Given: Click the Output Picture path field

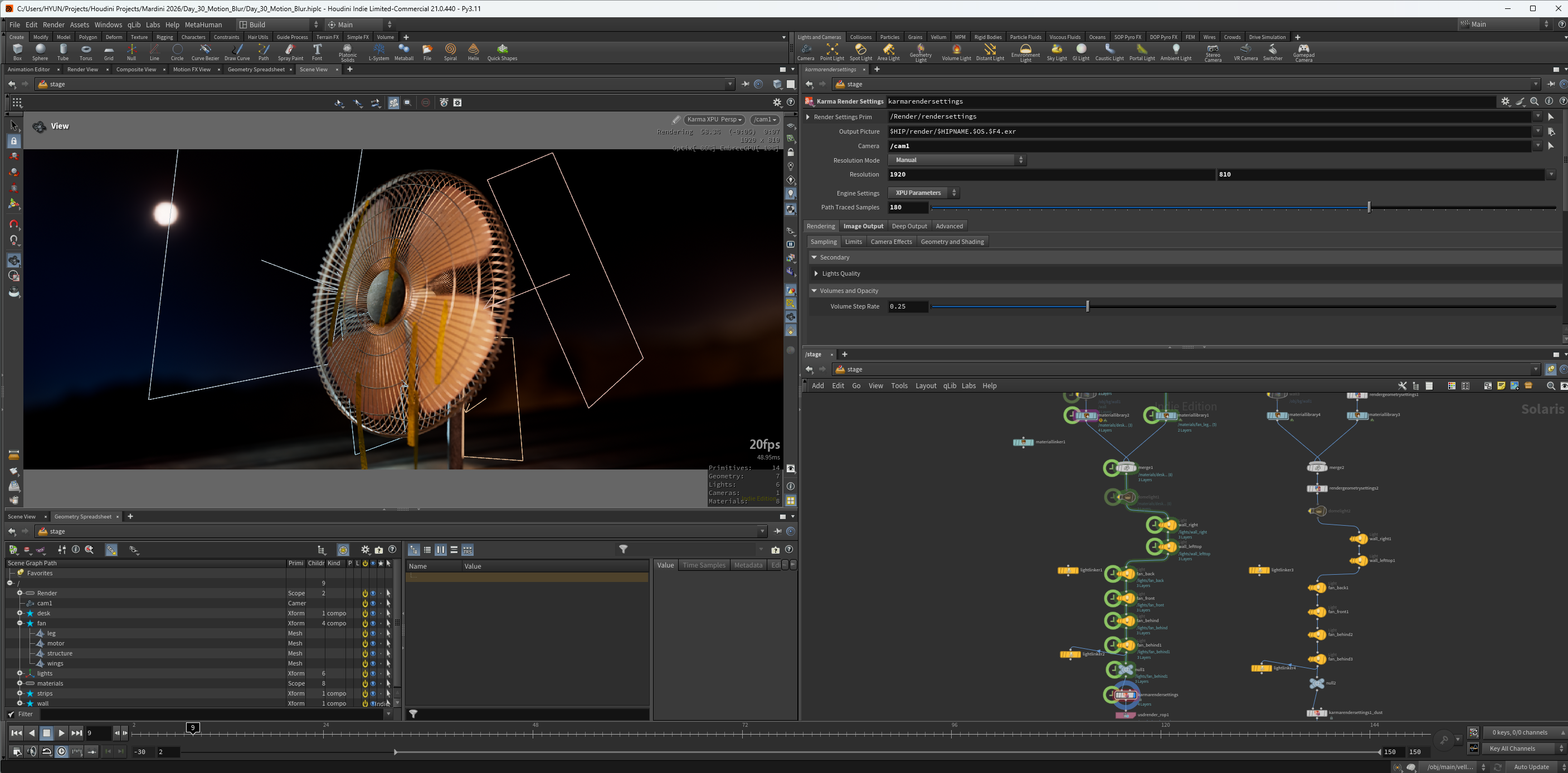Looking at the screenshot, I should pos(1210,131).
